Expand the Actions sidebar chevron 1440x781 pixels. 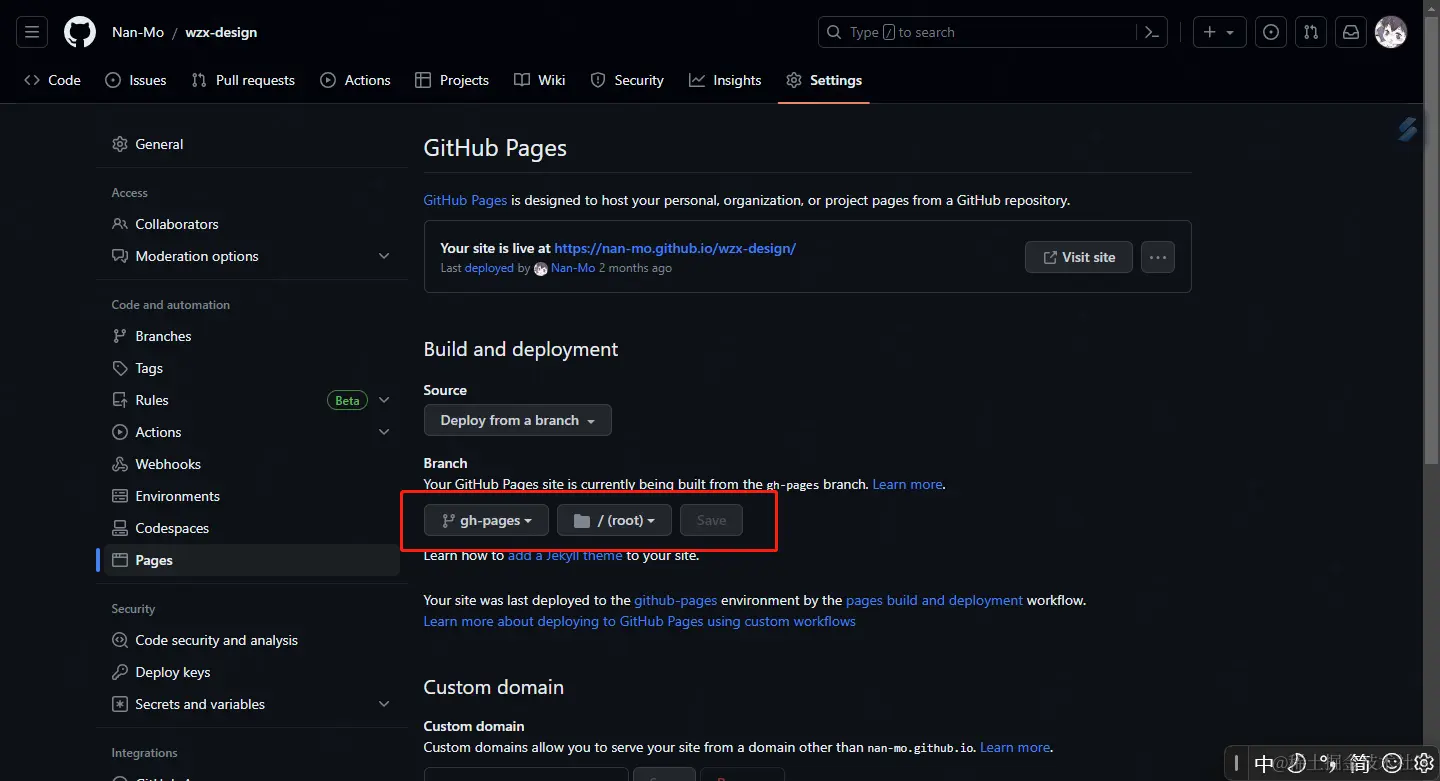tap(384, 432)
